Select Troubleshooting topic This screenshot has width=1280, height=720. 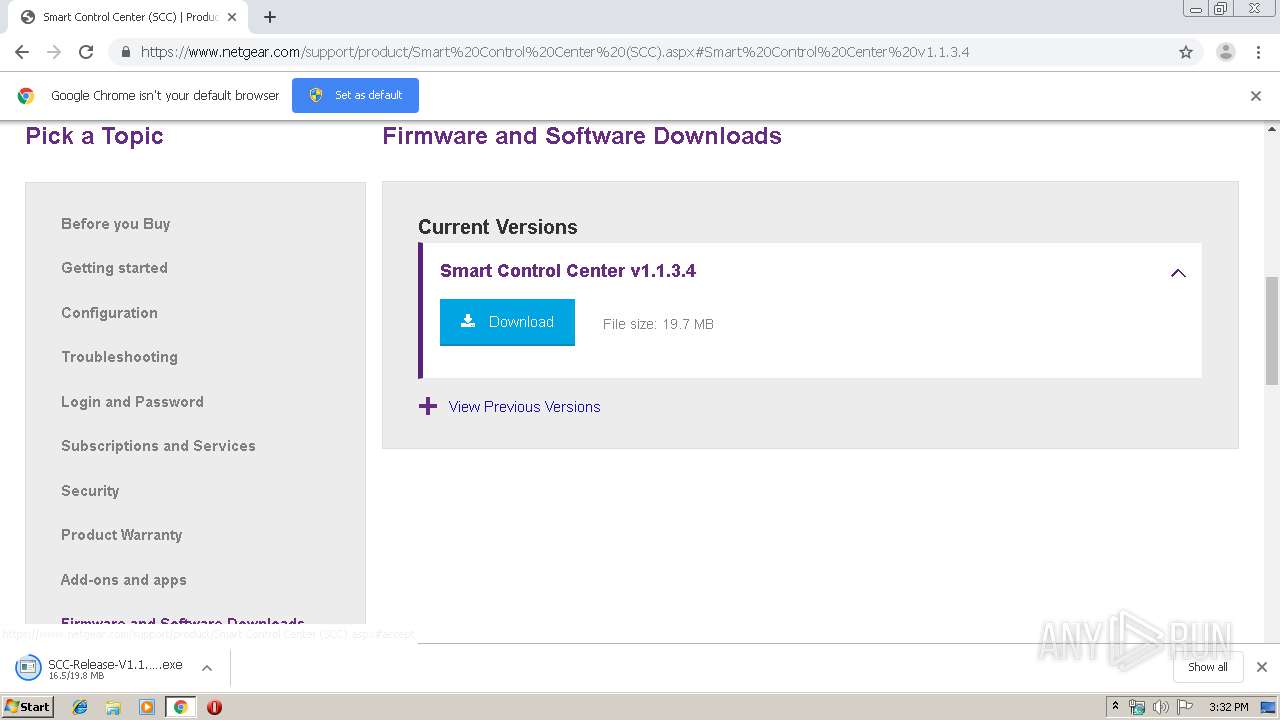(x=119, y=357)
